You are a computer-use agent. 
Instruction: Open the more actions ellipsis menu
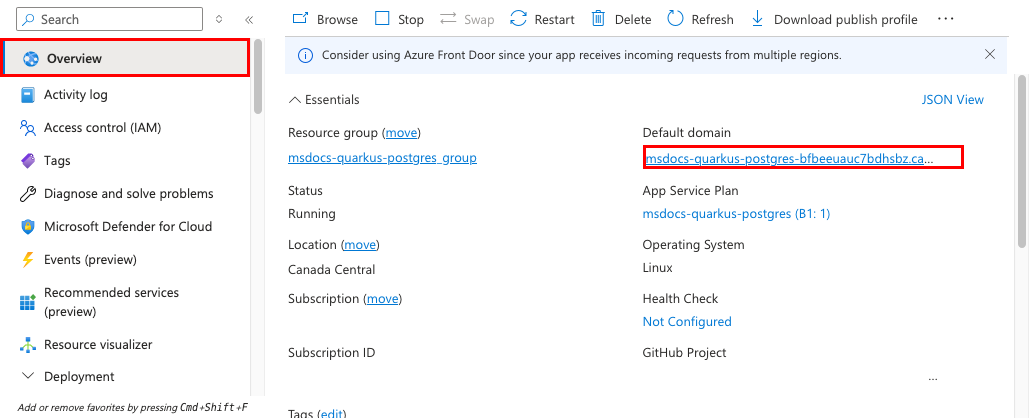tap(946, 19)
